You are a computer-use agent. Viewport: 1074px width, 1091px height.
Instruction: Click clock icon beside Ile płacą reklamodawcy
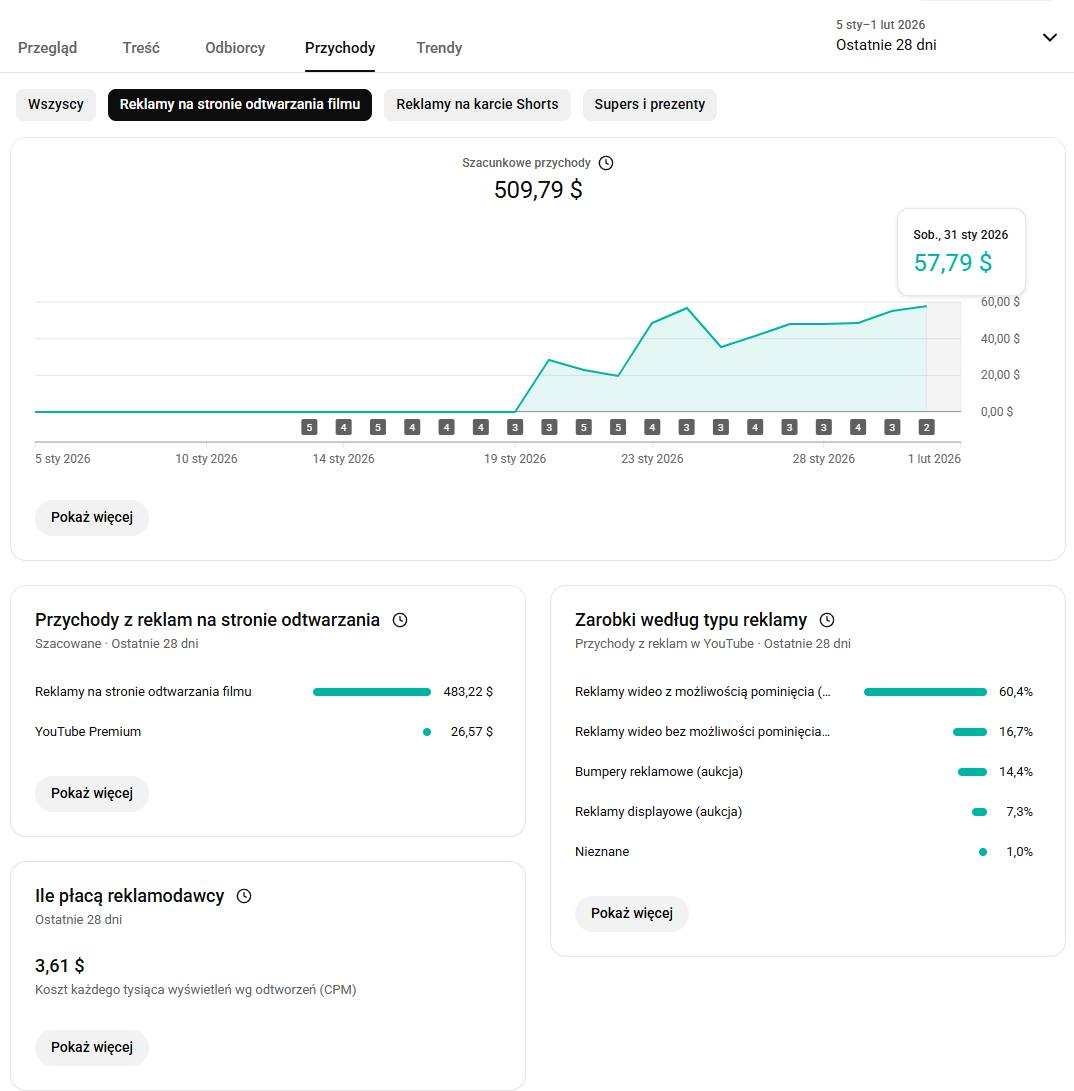pos(244,896)
